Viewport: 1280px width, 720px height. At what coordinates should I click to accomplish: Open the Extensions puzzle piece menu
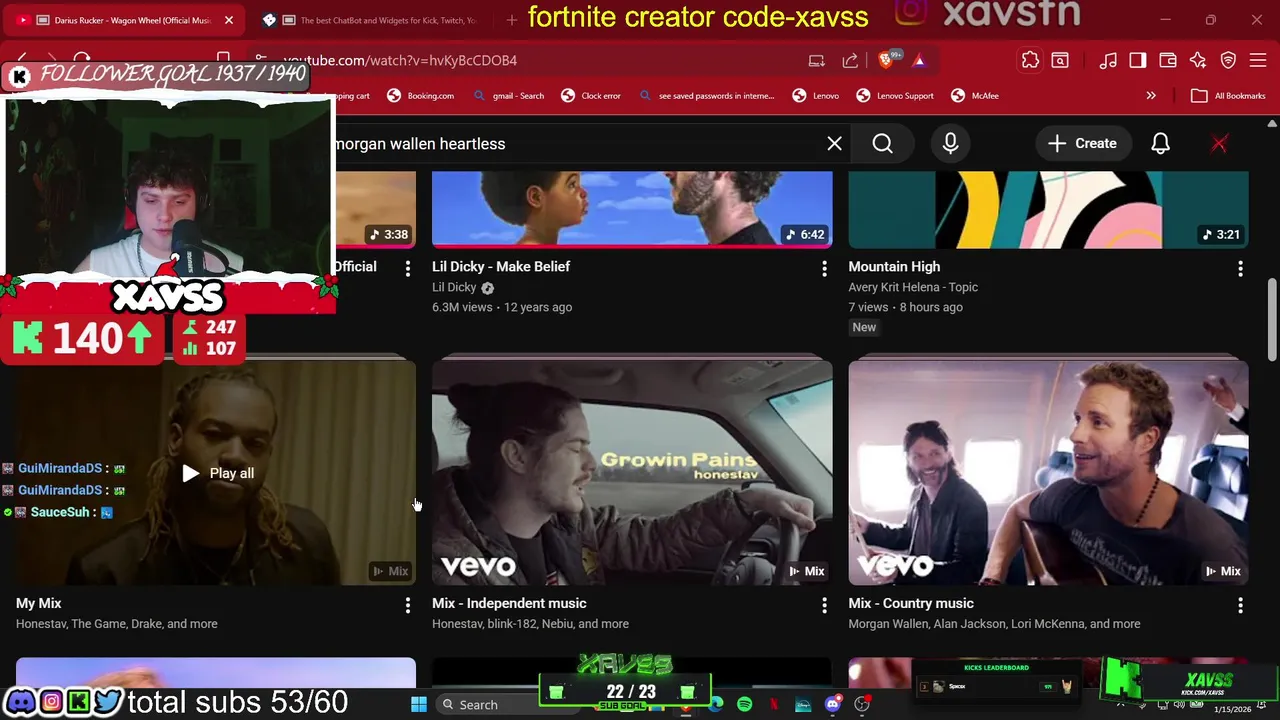1030,61
